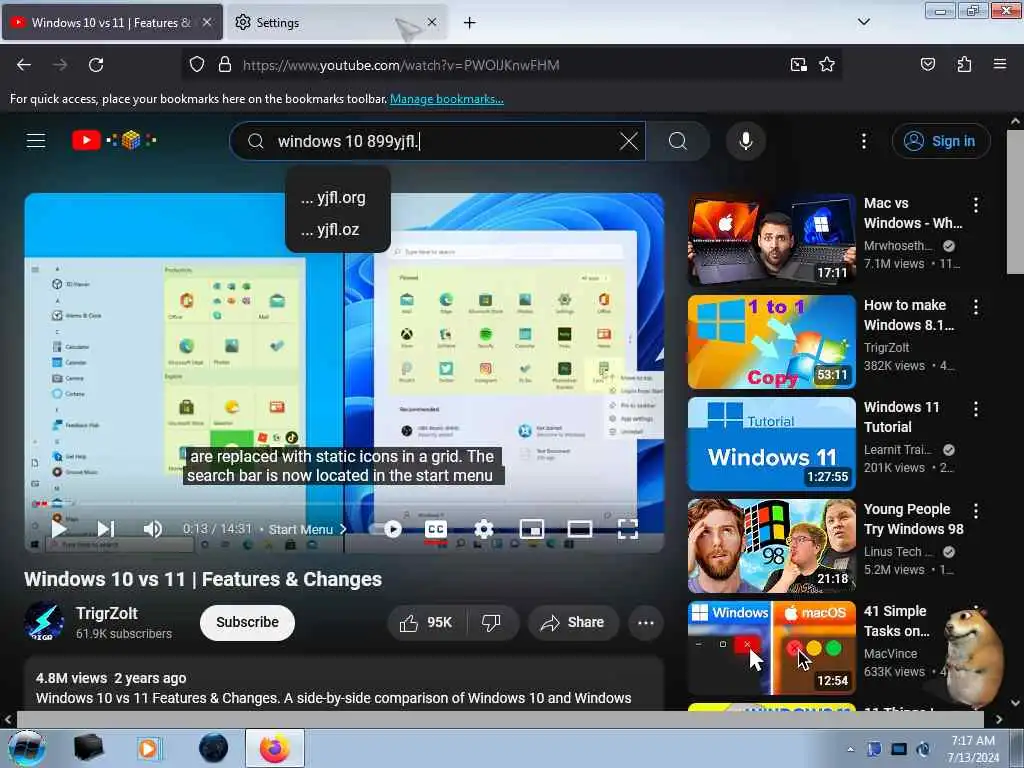Open taskbar clock 7:17 AM
The image size is (1024, 768).
pyautogui.click(x=973, y=749)
